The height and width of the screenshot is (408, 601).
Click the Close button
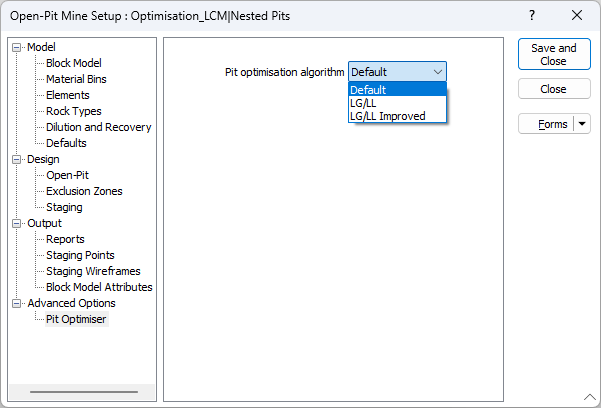[x=554, y=89]
